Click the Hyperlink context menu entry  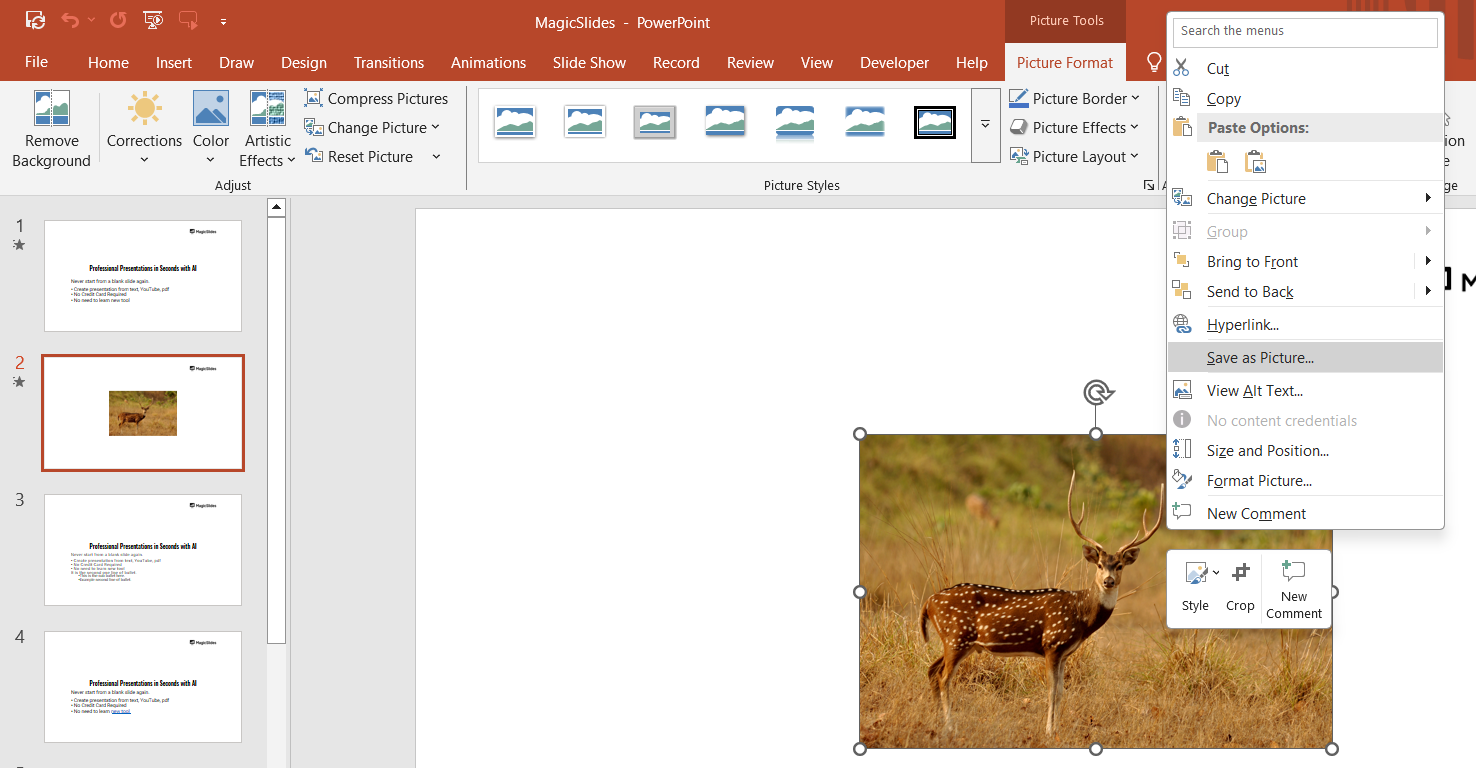(x=1242, y=325)
